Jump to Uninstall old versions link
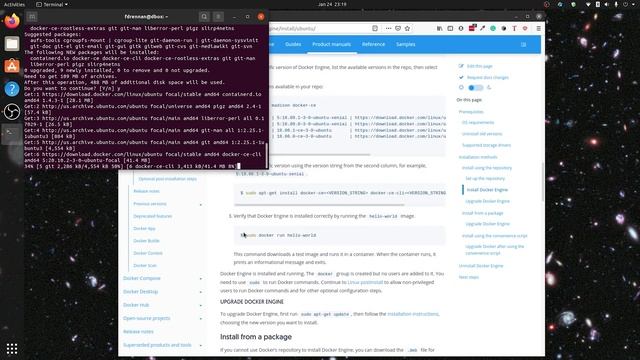 tap(482, 134)
